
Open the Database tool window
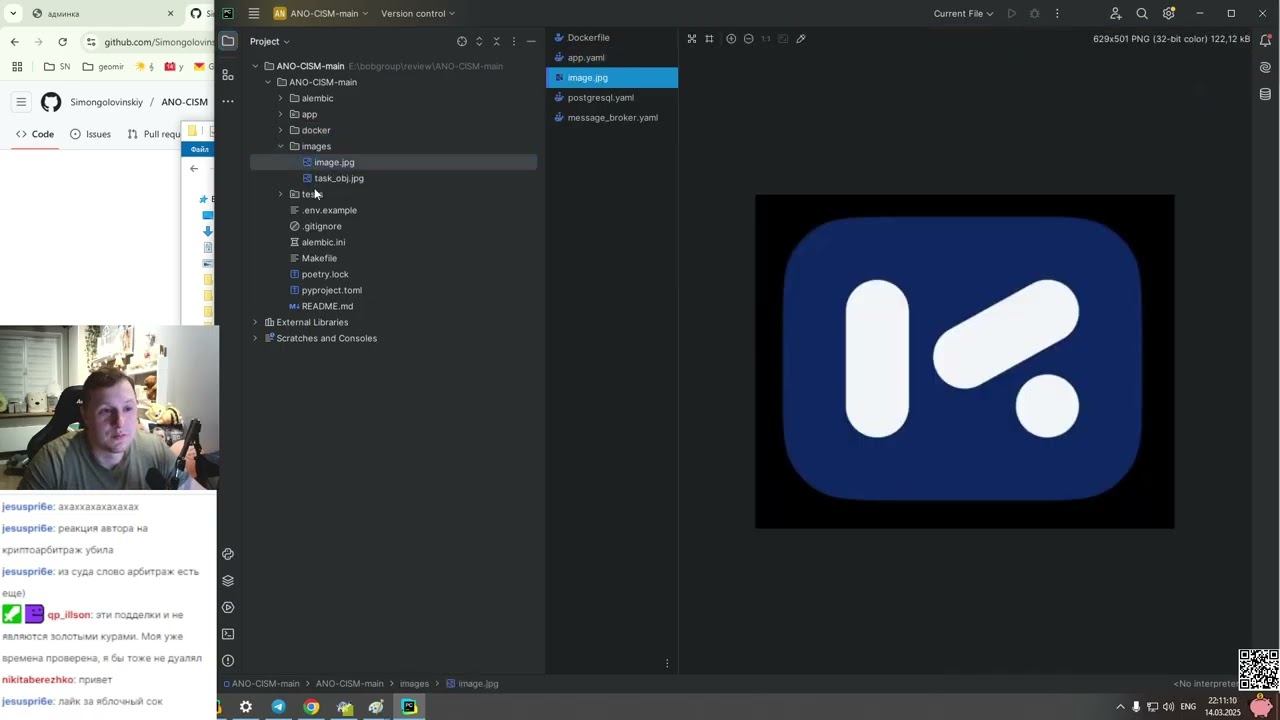tap(1265, 94)
